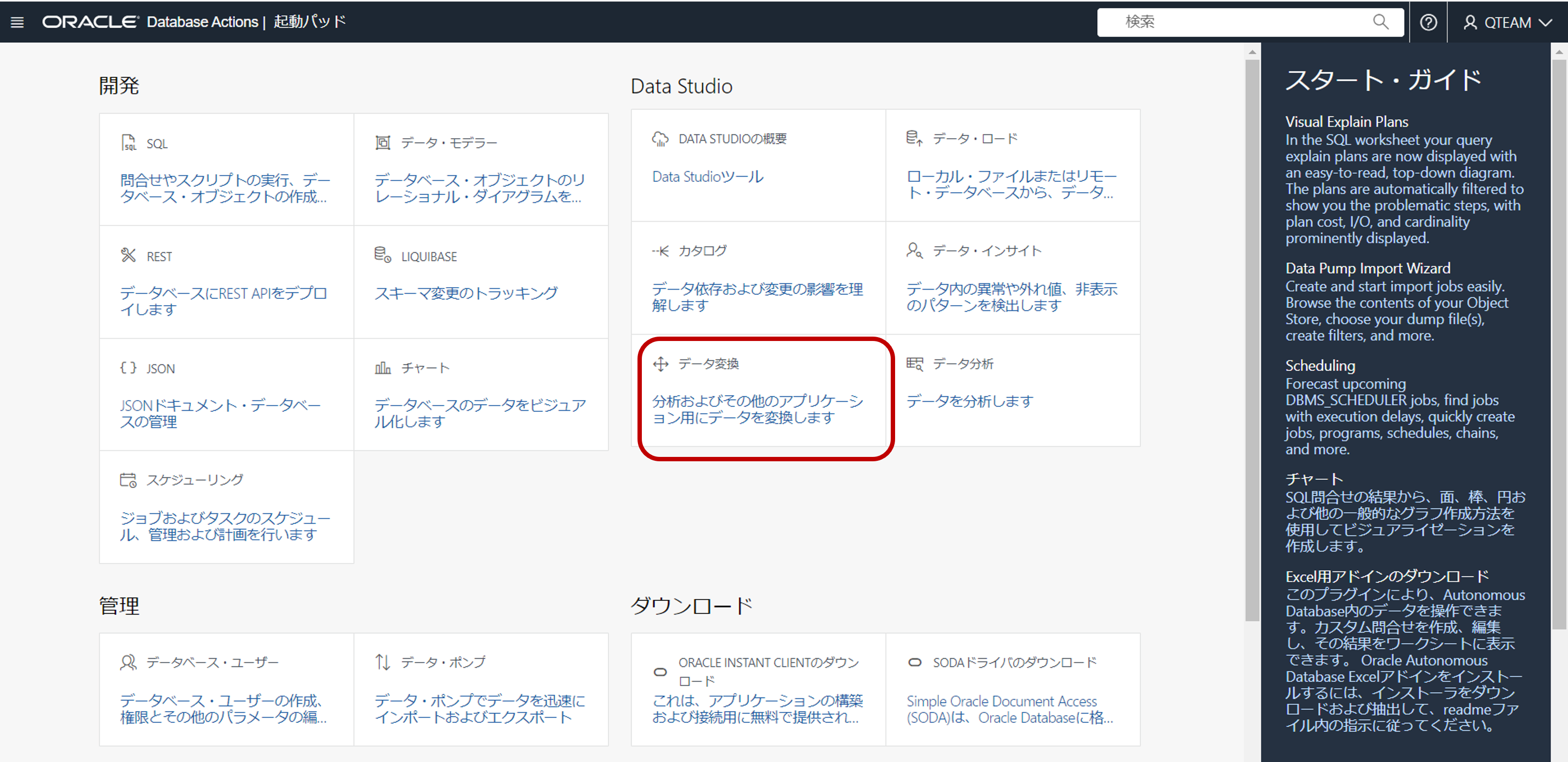Select the スケジューリング calendar icon

coord(129,479)
